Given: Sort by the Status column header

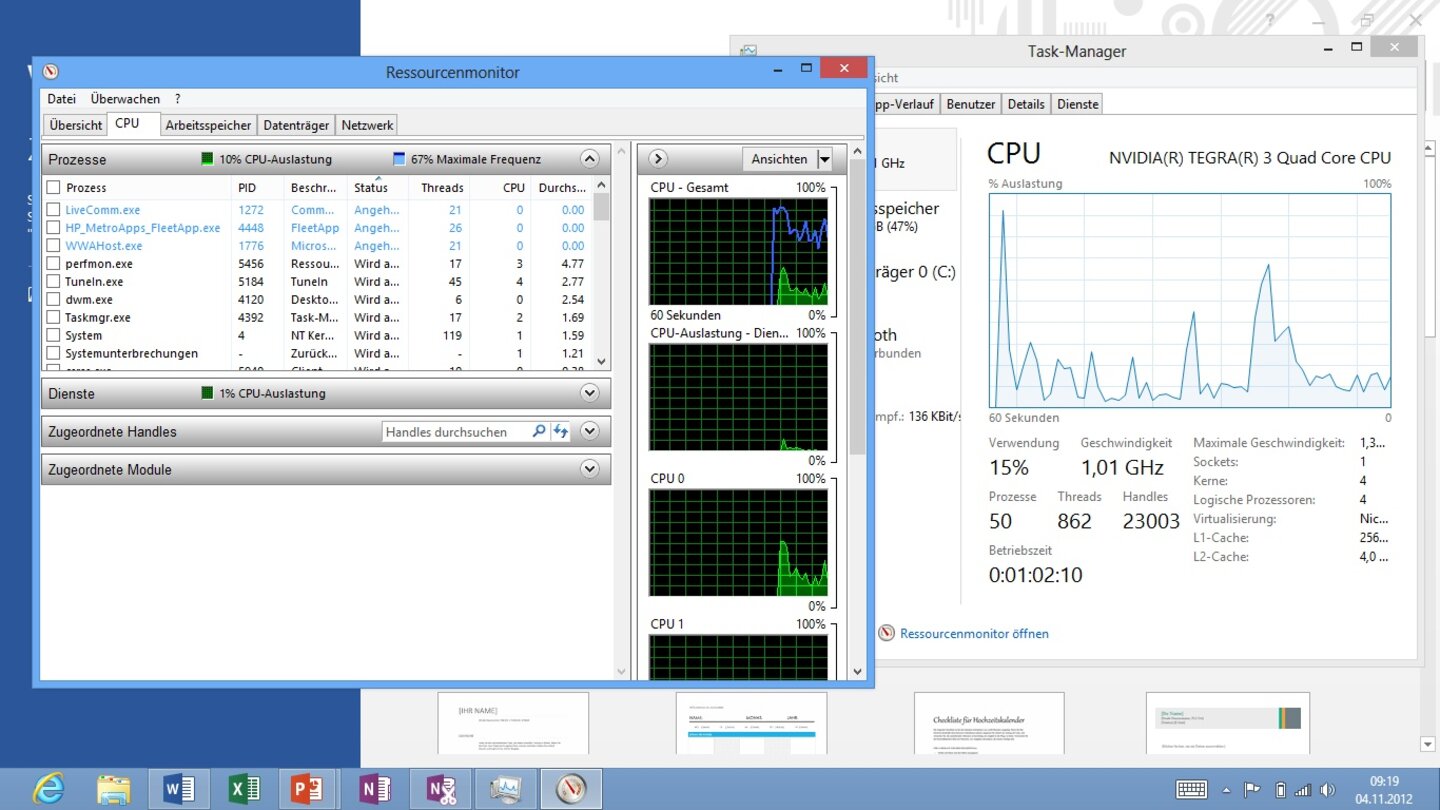Looking at the screenshot, I should click(377, 187).
